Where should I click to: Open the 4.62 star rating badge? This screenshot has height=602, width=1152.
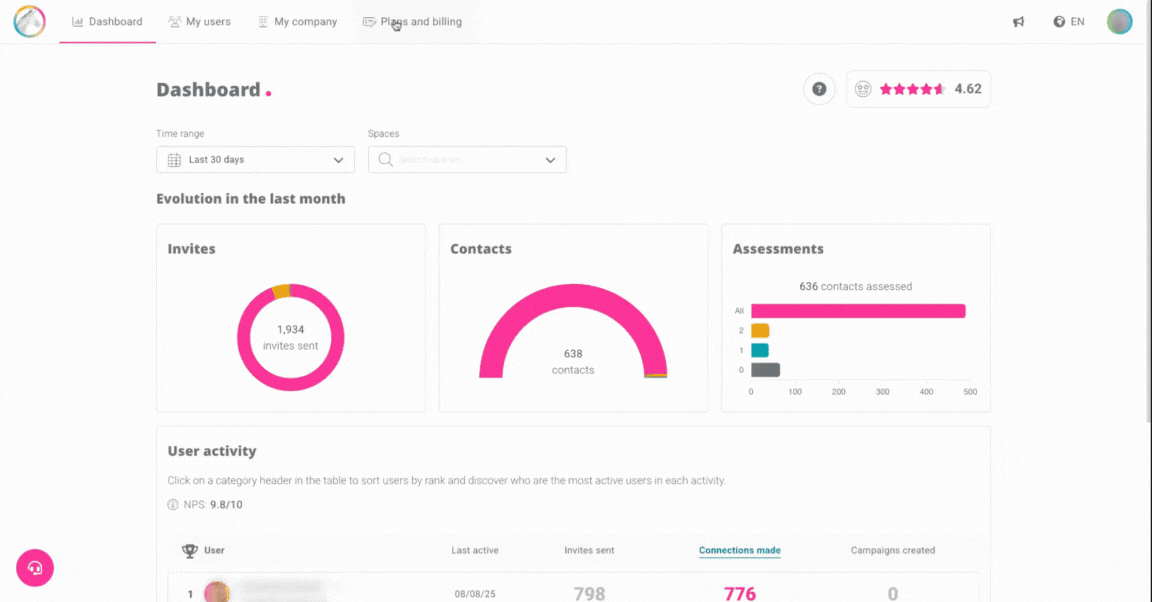pos(918,89)
